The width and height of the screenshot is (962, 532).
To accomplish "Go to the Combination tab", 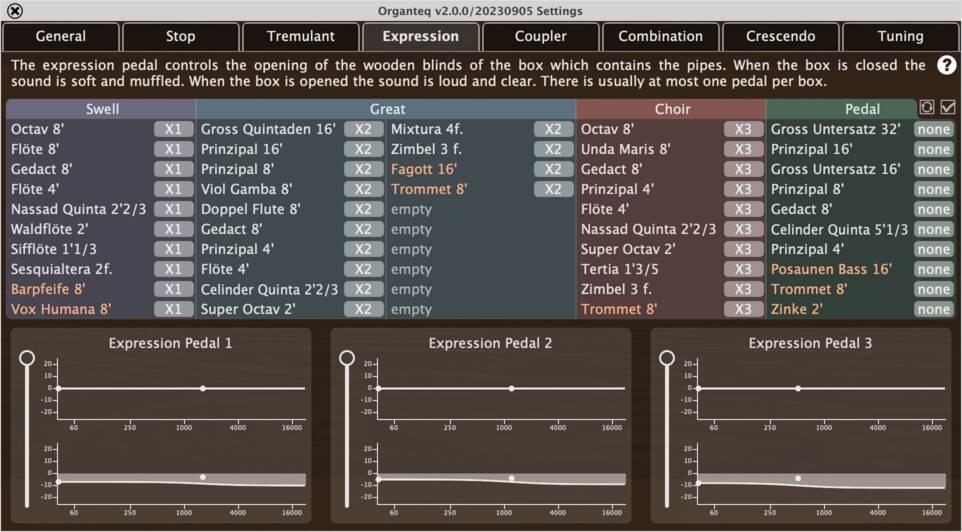I will (660, 36).
